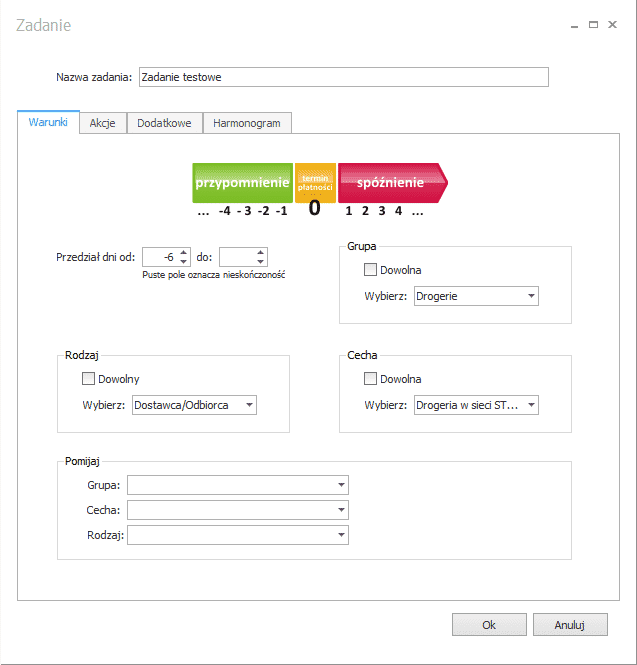637x665 pixels.
Task: Increase the 'do' days value
Action: (261, 252)
